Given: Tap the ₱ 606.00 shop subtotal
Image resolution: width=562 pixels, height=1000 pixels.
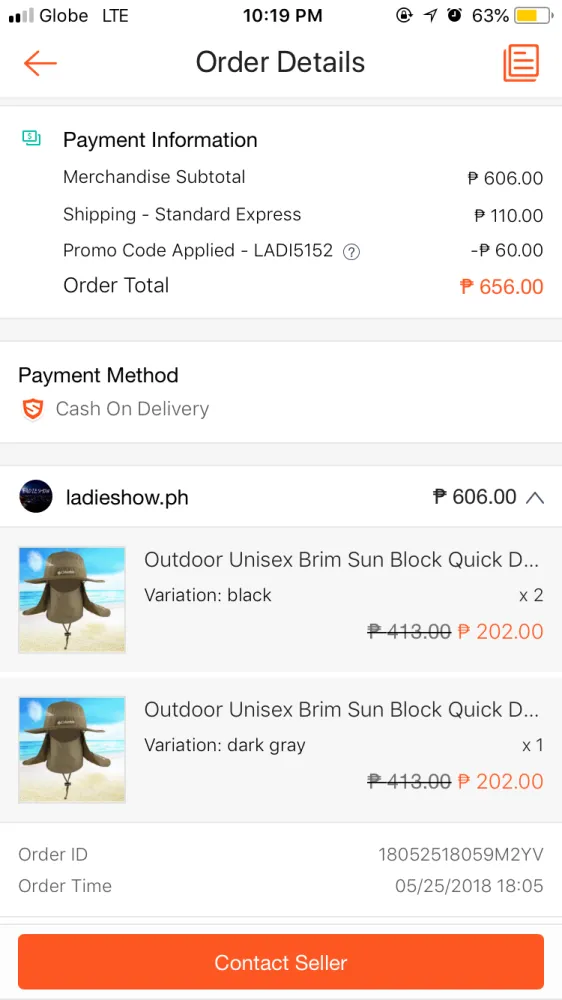Looking at the screenshot, I should pos(474,496).
